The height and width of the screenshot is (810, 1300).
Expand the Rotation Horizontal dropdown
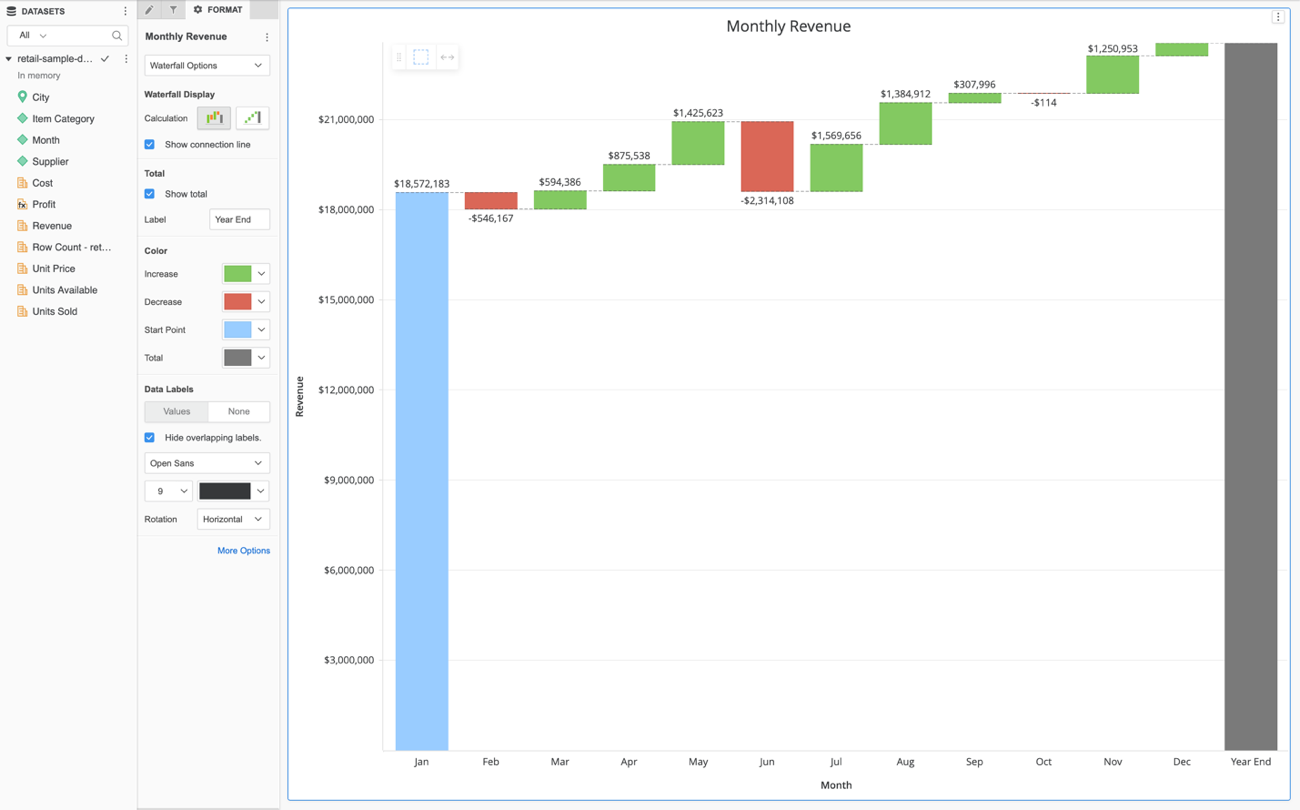[x=233, y=520]
